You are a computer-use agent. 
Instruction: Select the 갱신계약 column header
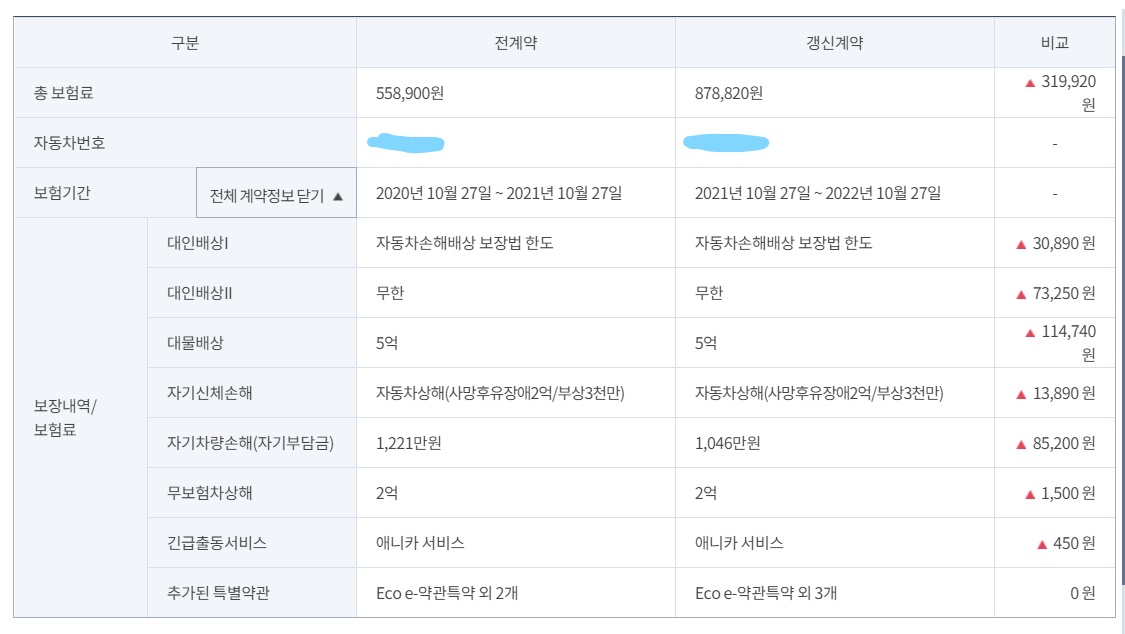pos(834,43)
